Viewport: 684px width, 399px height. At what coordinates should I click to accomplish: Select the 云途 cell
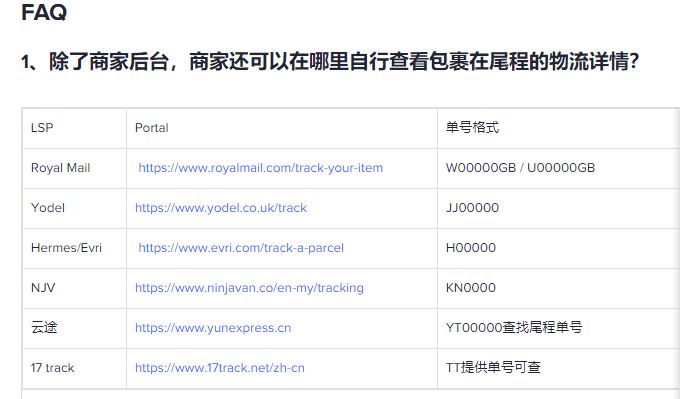(x=75, y=328)
